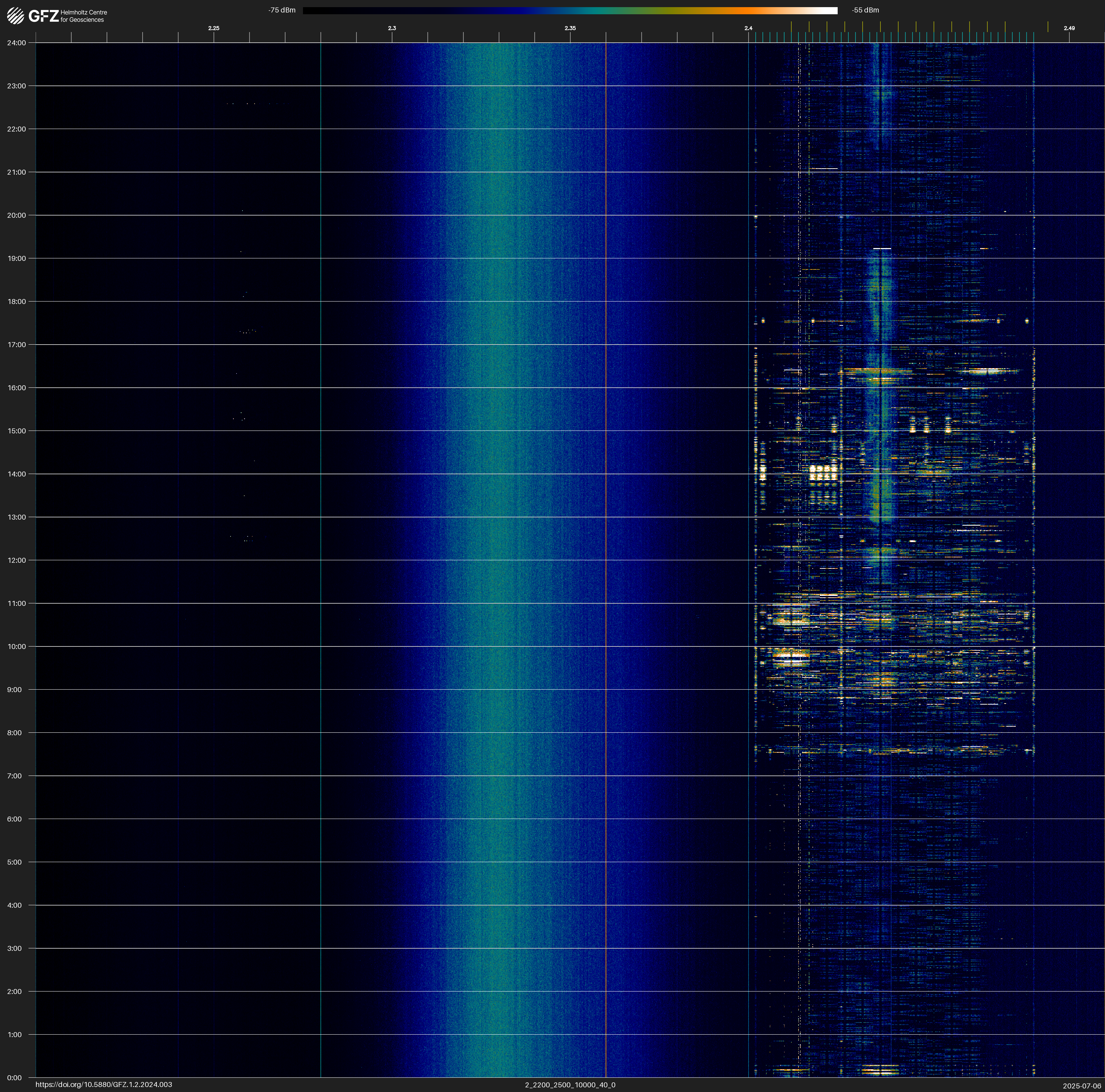The height and width of the screenshot is (1092, 1105).
Task: Select the 12:00 time axis label
Action: click(17, 560)
